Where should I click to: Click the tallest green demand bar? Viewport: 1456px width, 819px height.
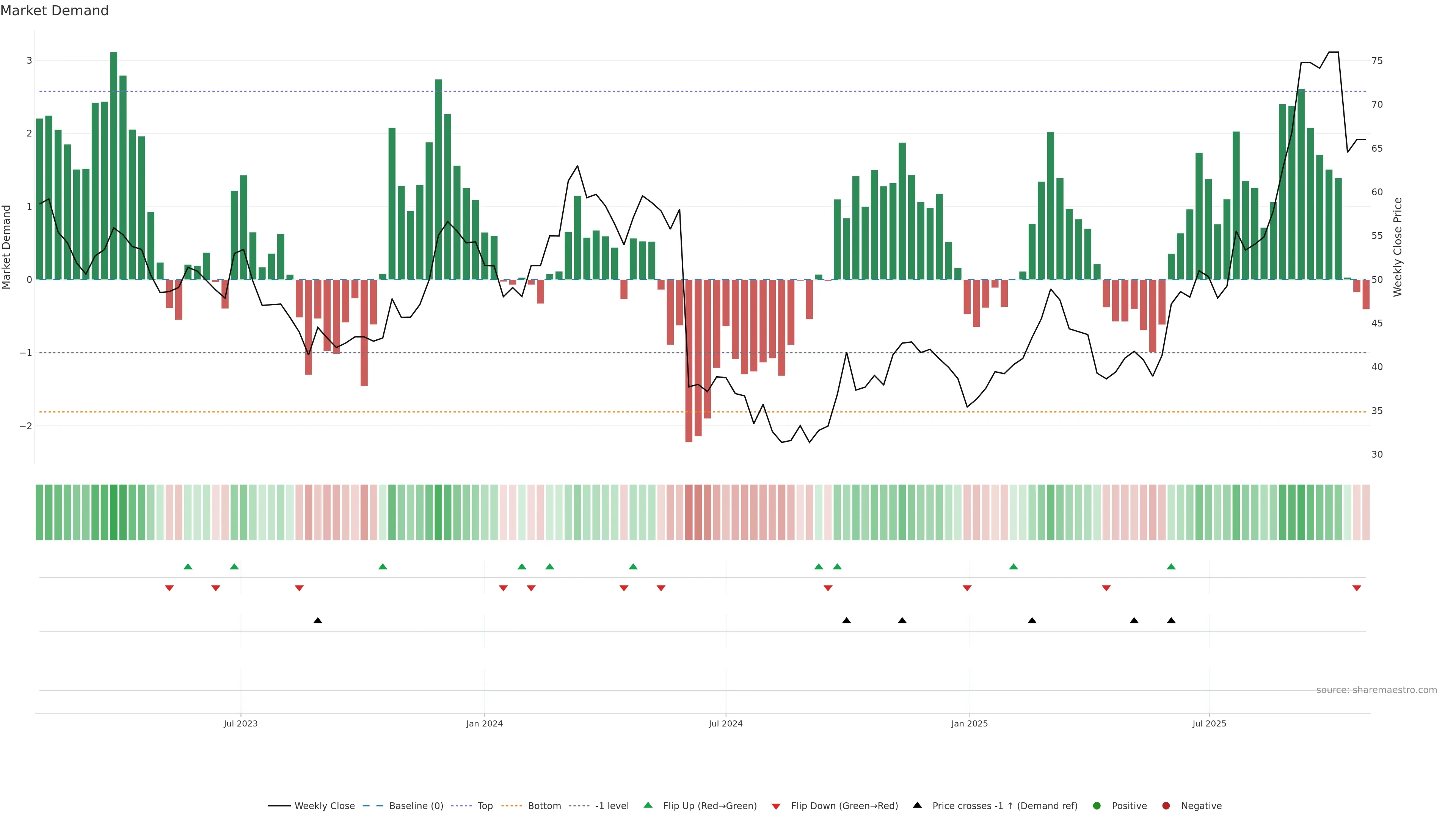click(114, 166)
